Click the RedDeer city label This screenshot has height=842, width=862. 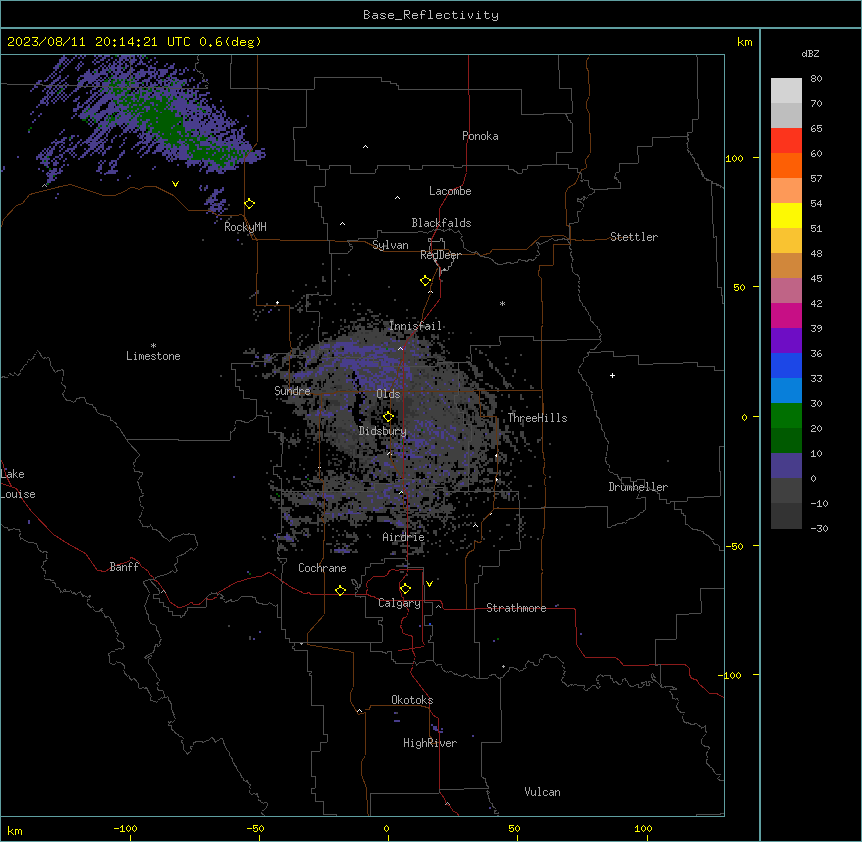440,255
